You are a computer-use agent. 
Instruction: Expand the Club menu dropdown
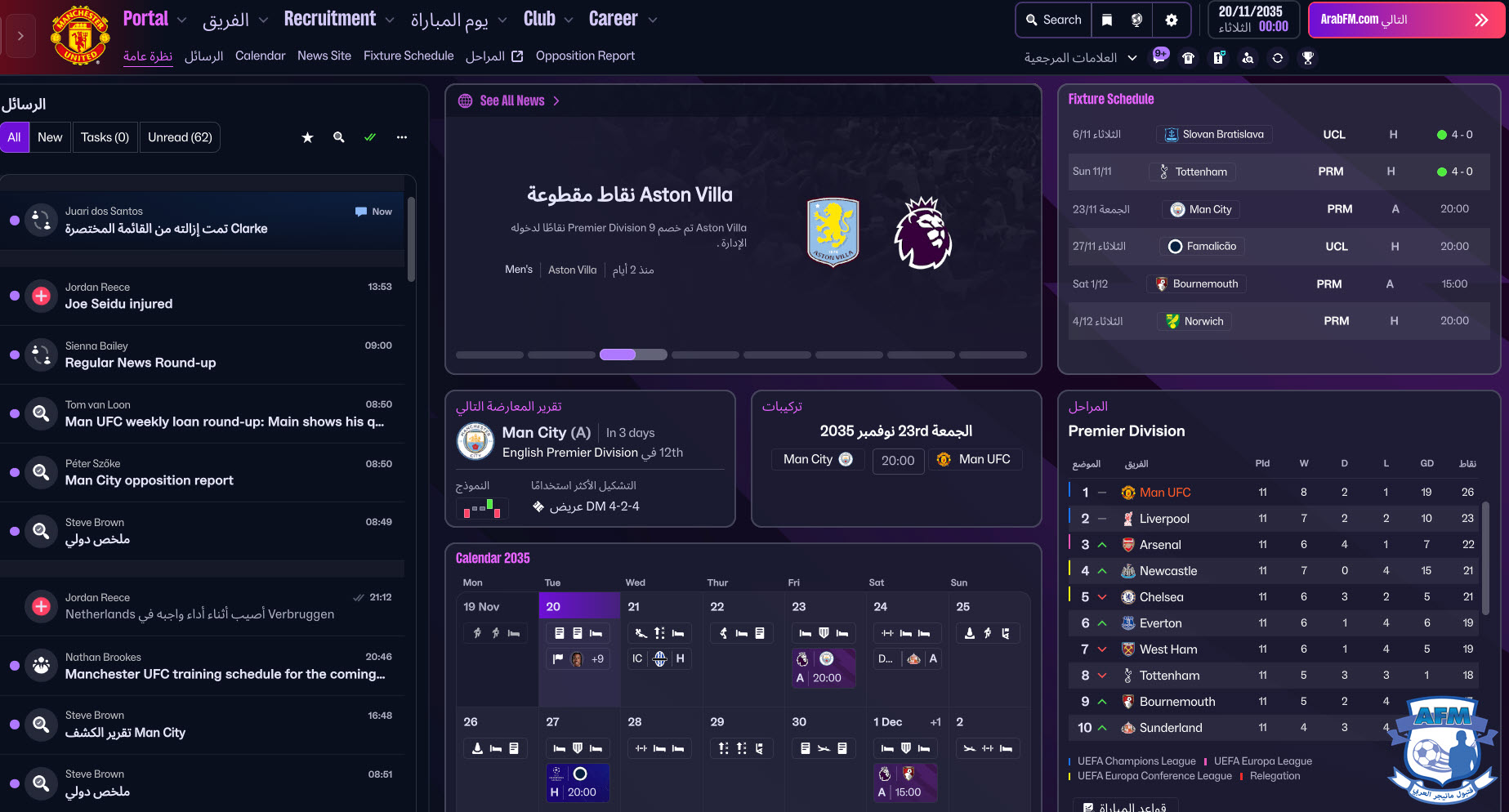(568, 20)
